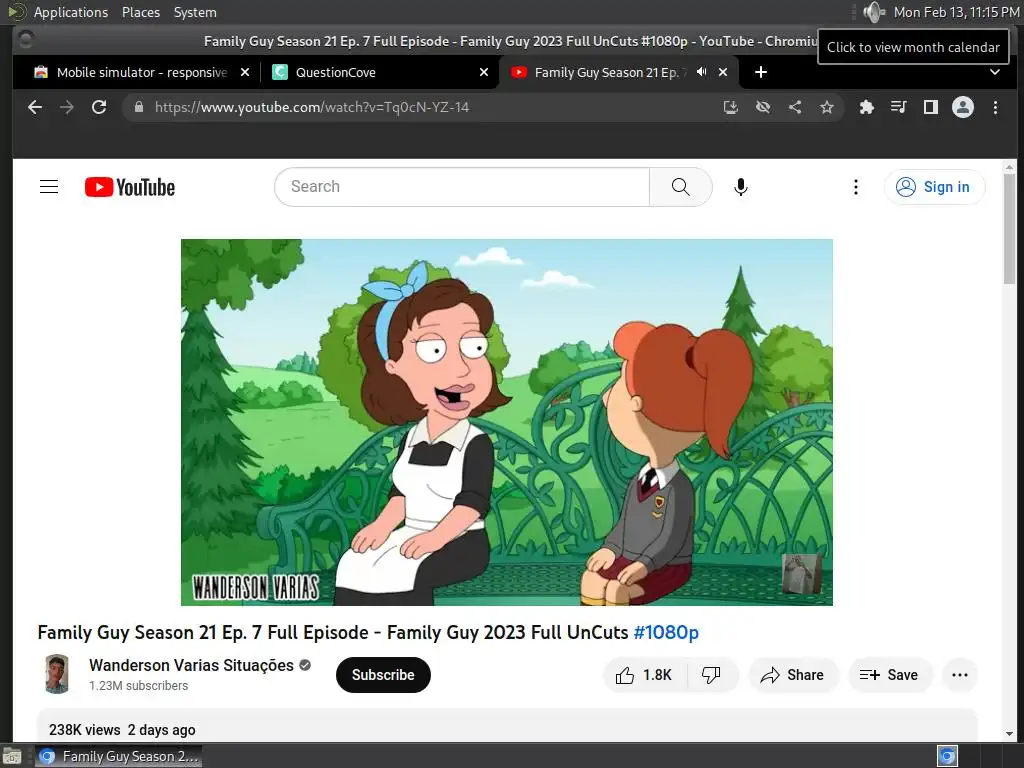Click the YouTube logo

click(x=130, y=187)
